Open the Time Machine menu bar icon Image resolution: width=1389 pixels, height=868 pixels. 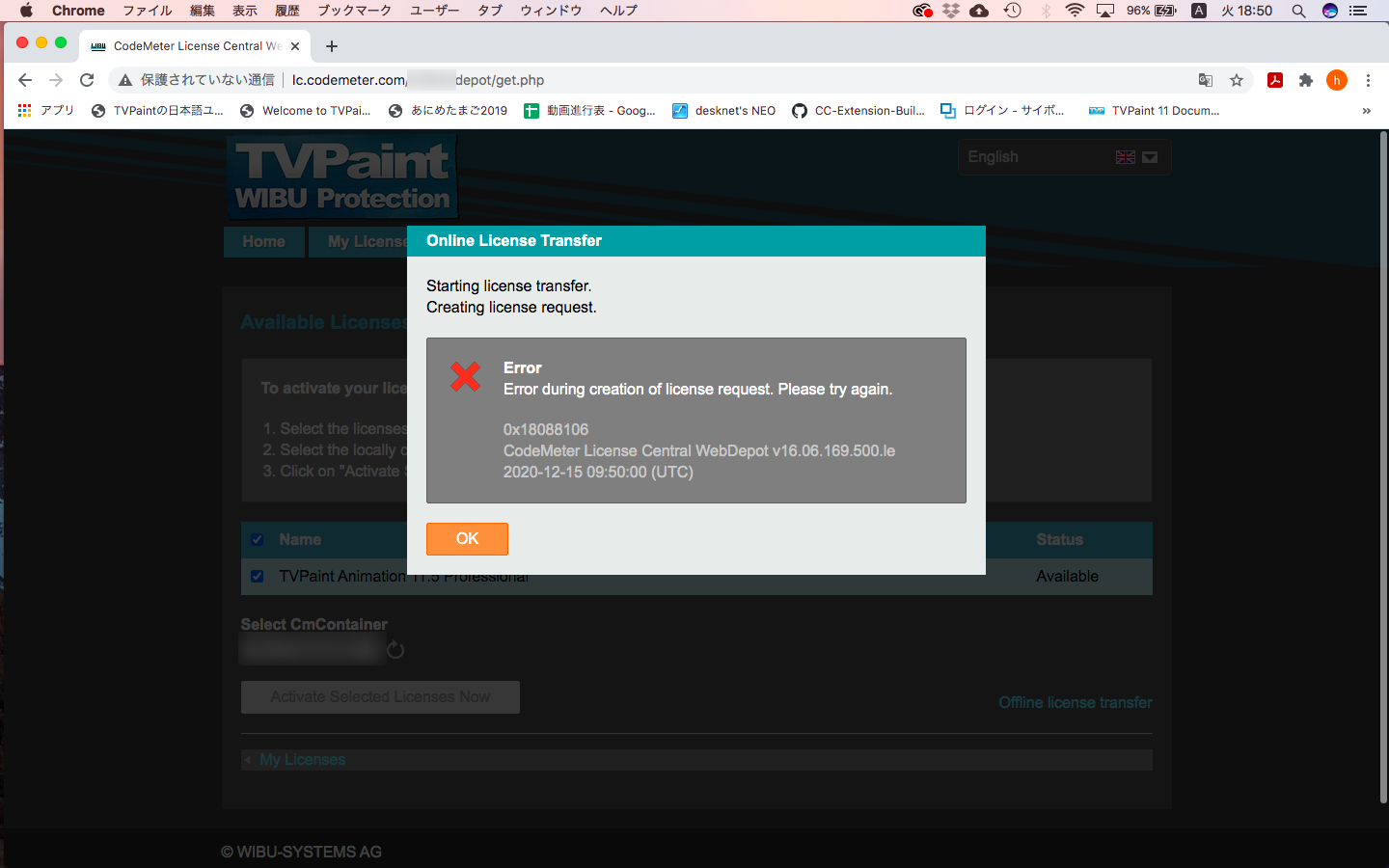tap(1012, 11)
